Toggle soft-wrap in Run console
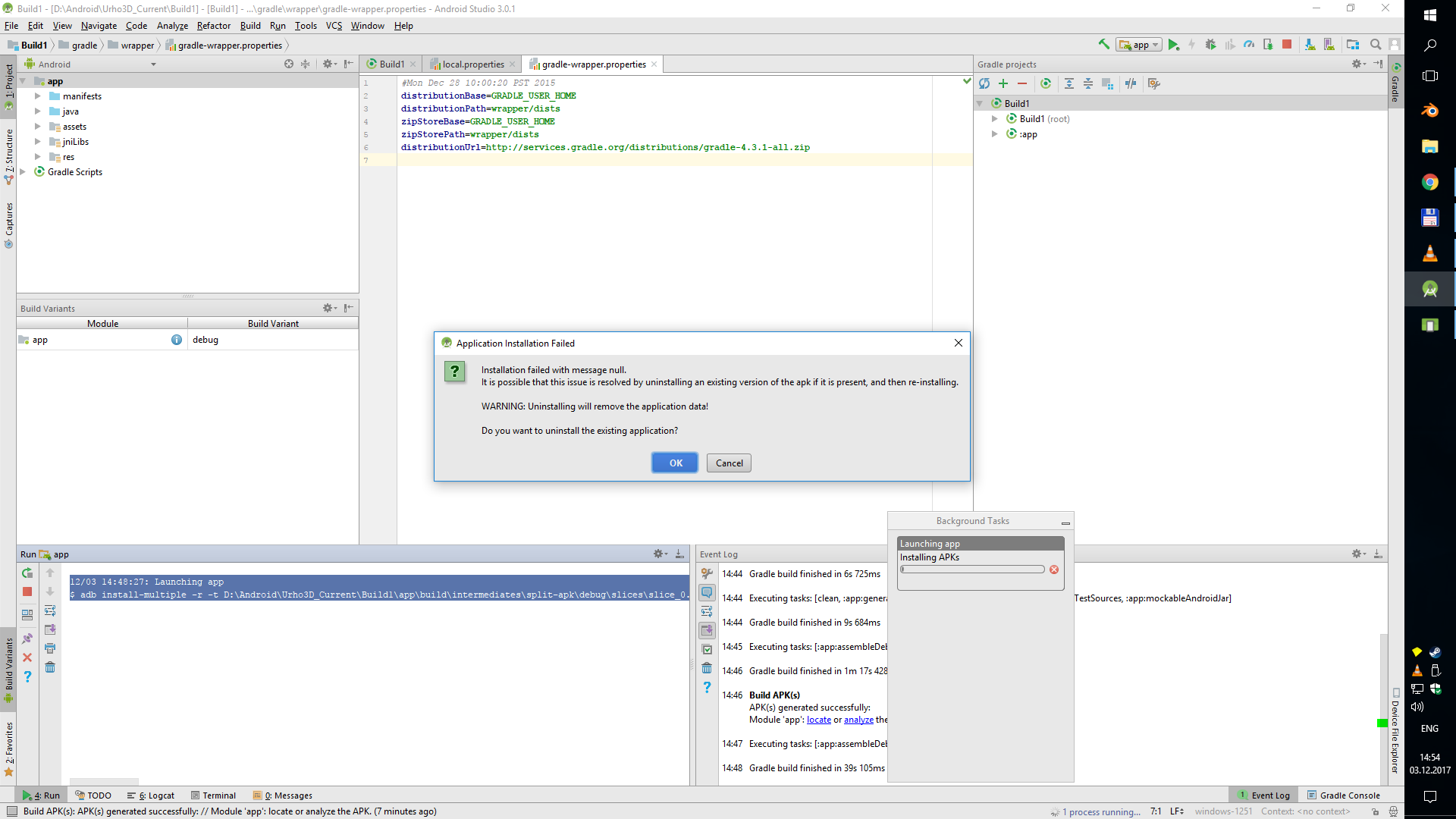Image resolution: width=1456 pixels, height=819 pixels. tap(50, 610)
